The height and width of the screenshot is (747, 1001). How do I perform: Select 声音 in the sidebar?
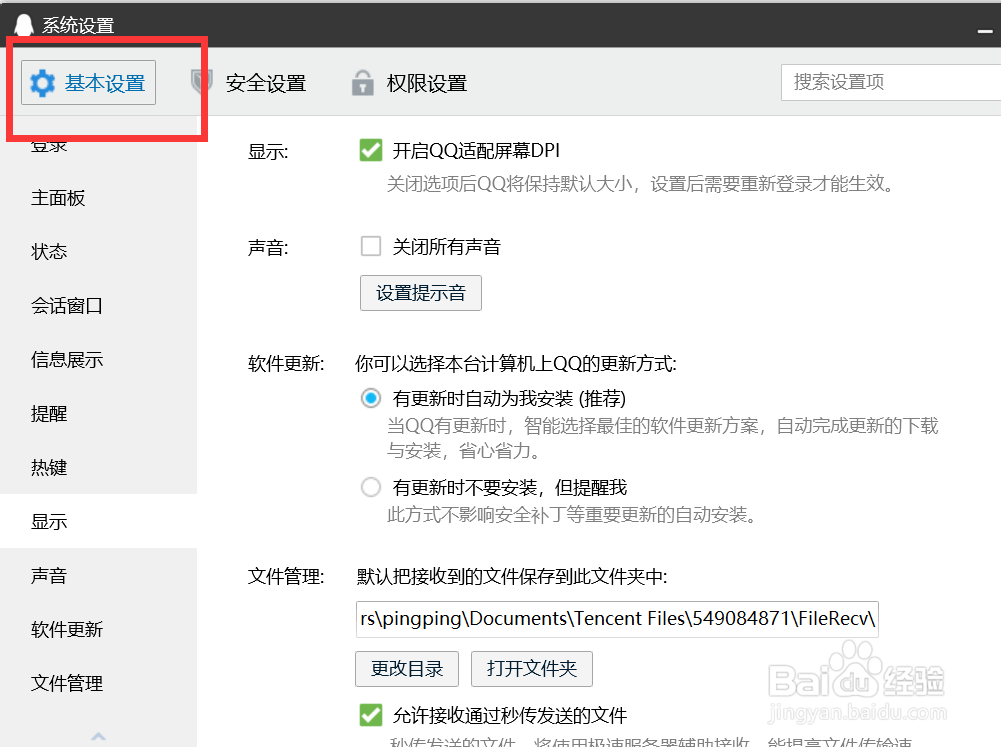tap(98, 575)
